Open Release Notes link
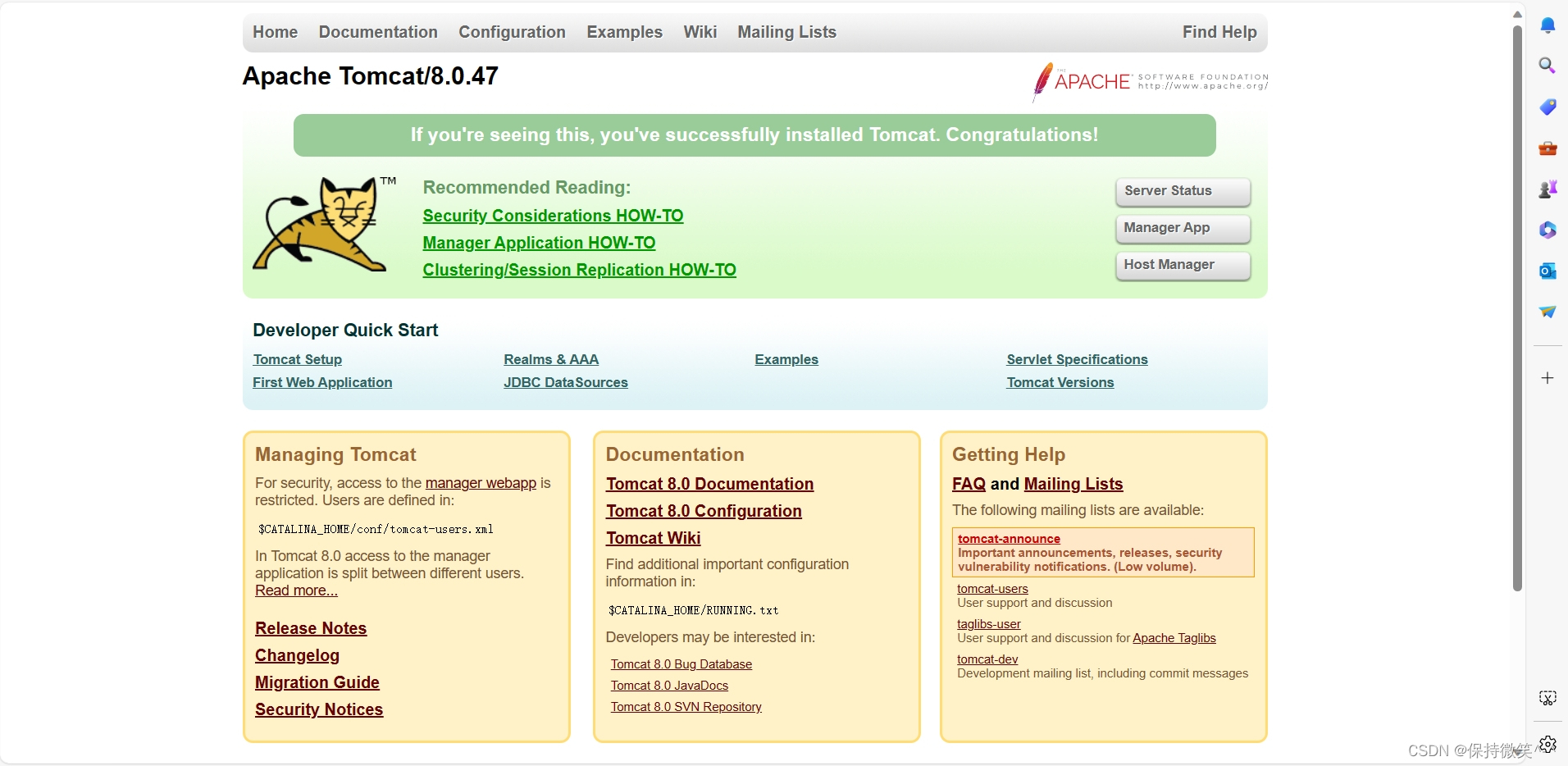 point(311,628)
